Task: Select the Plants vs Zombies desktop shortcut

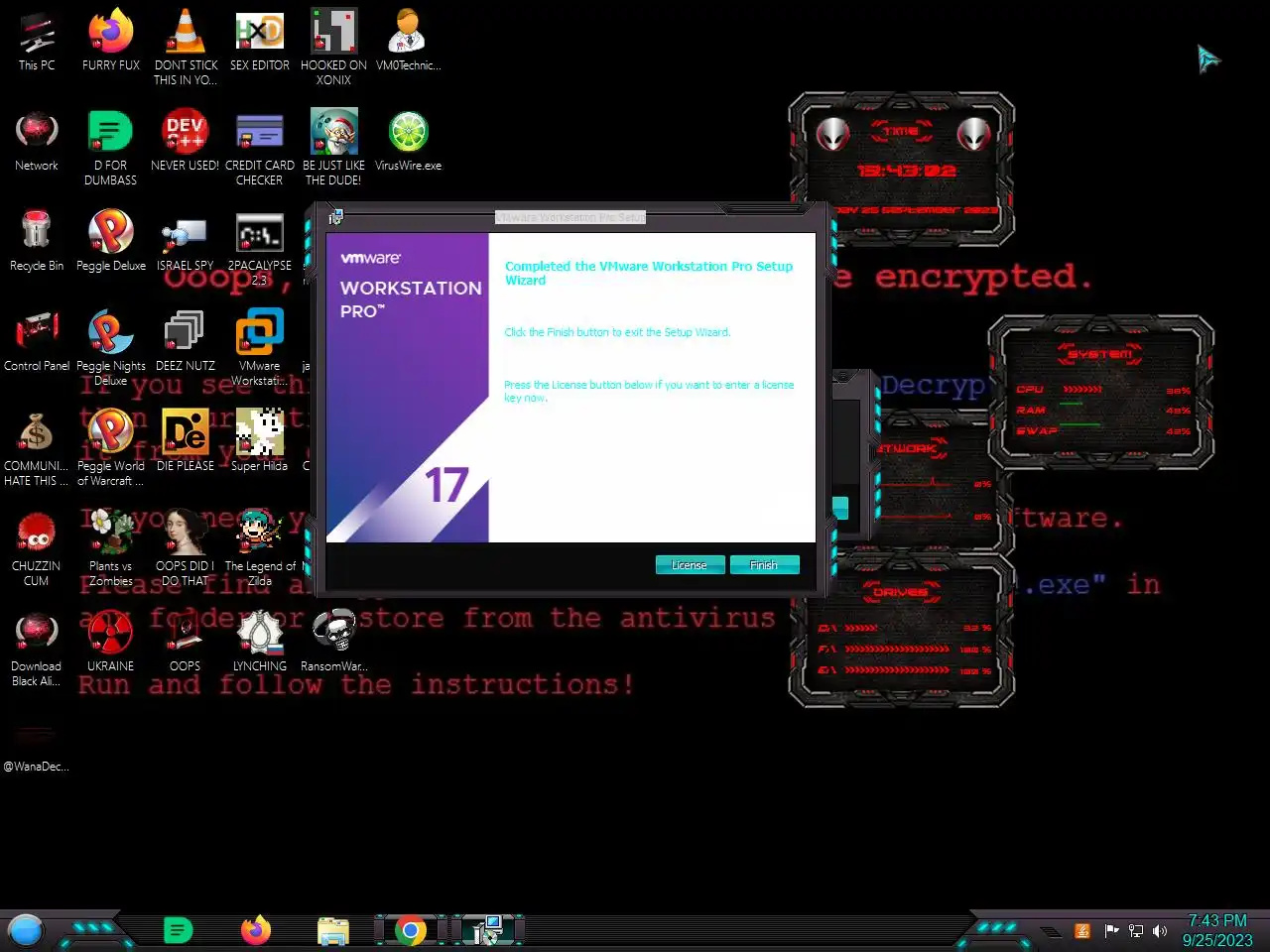Action: (x=111, y=547)
